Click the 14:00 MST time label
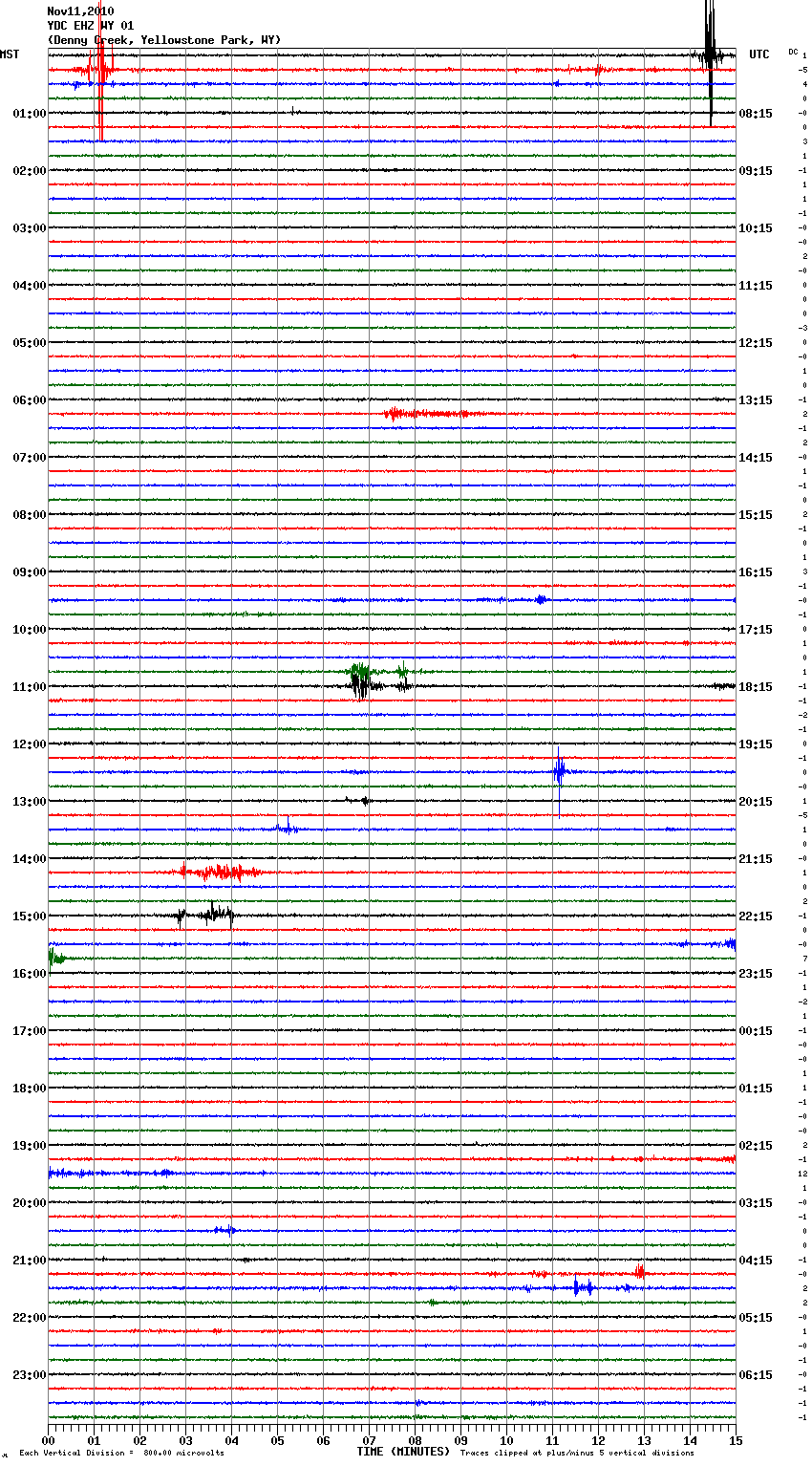This screenshot has width=812, height=1466. coord(29,859)
